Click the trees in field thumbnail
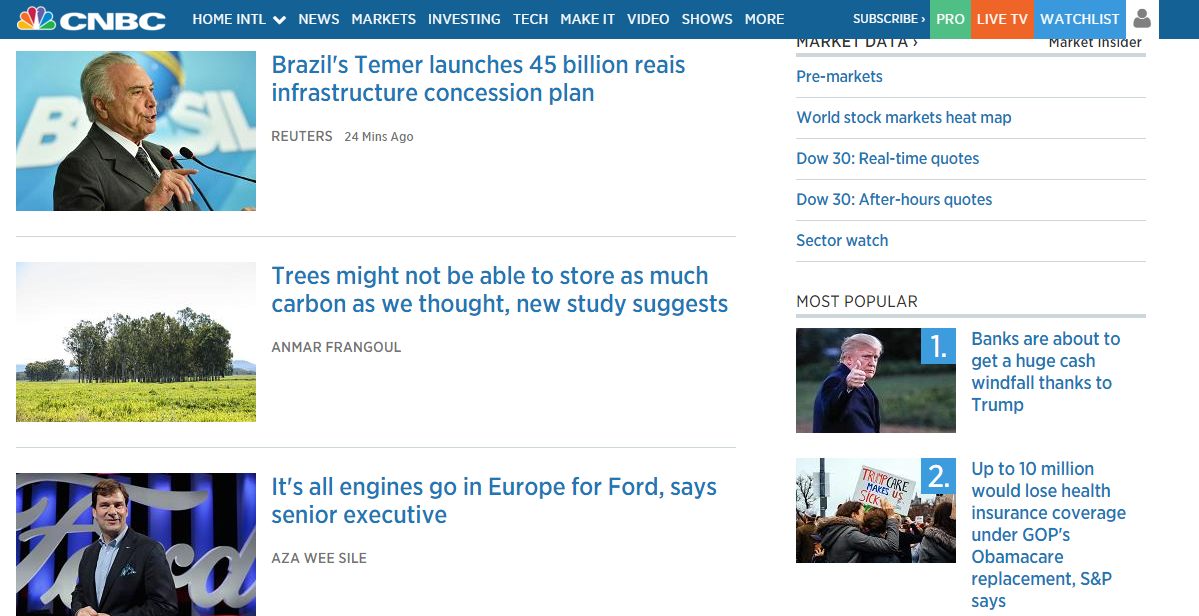 (136, 342)
